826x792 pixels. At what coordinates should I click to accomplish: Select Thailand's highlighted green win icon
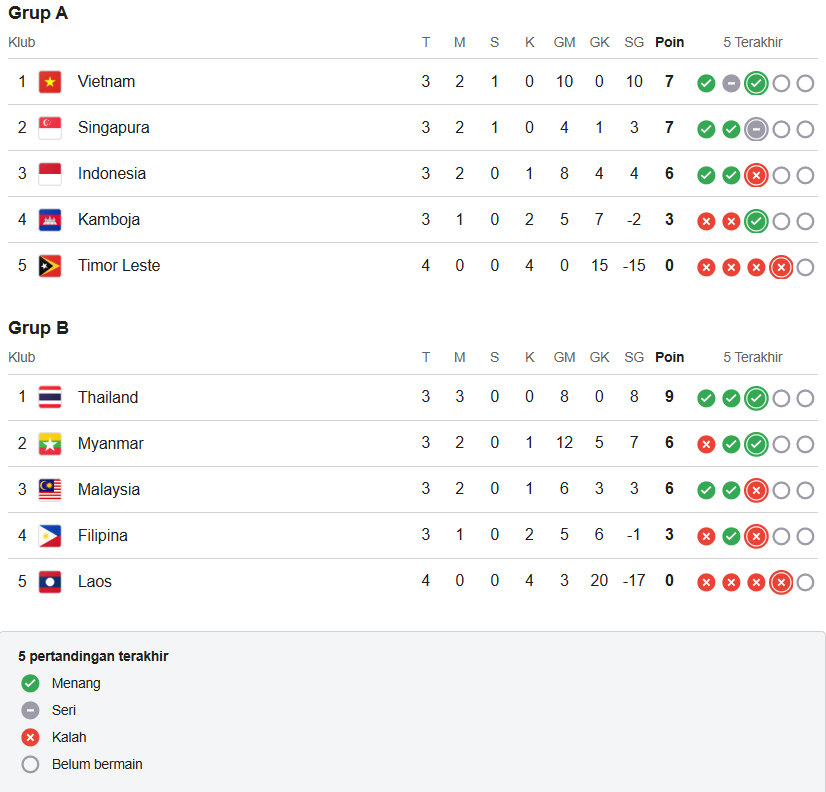(x=756, y=398)
